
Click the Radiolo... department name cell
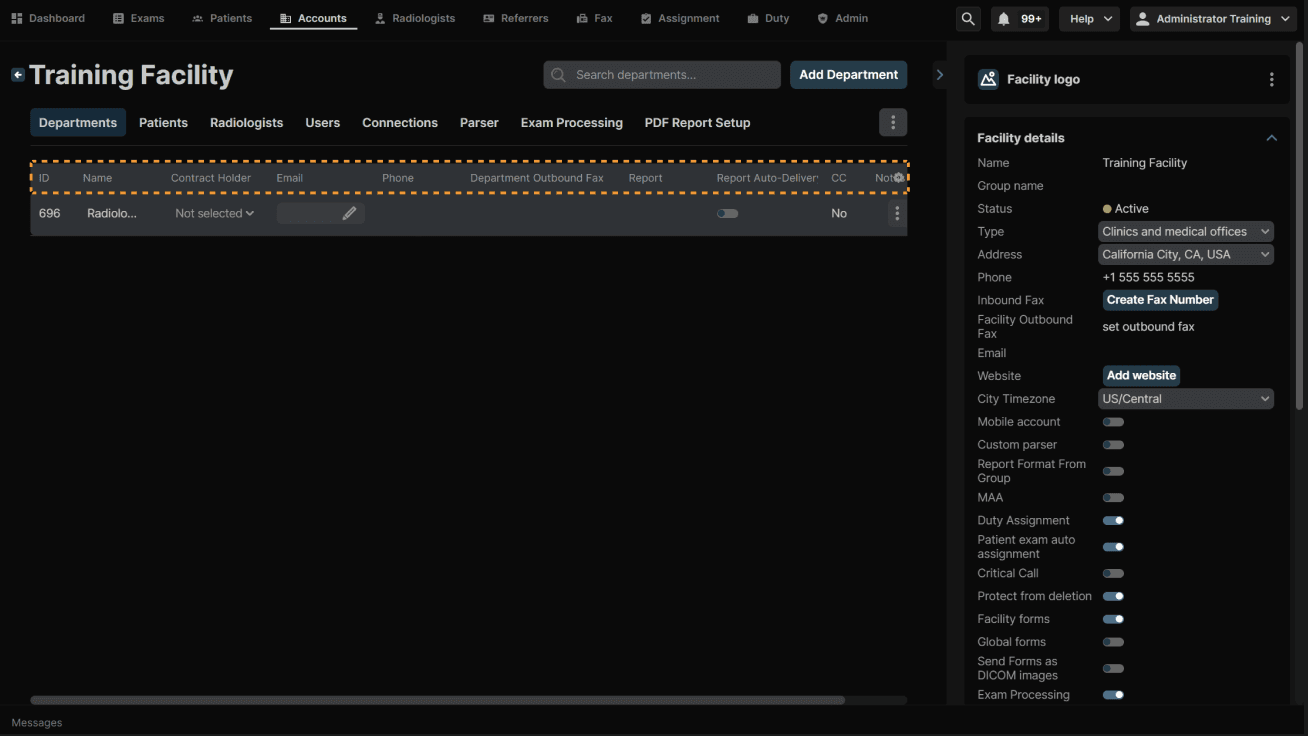click(x=112, y=213)
